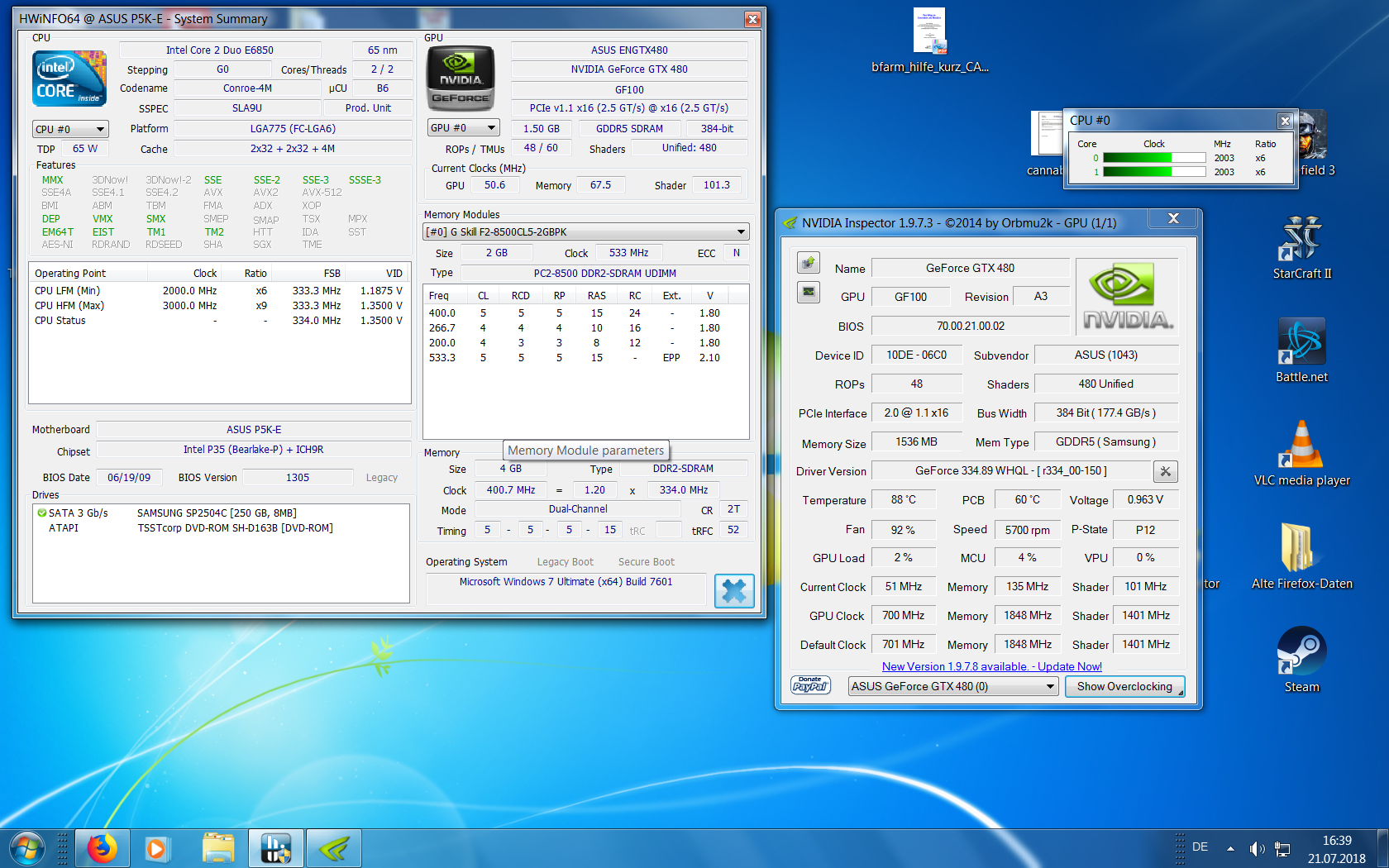Click the PayPal Donate icon
This screenshot has height=868, width=1389.
810,685
